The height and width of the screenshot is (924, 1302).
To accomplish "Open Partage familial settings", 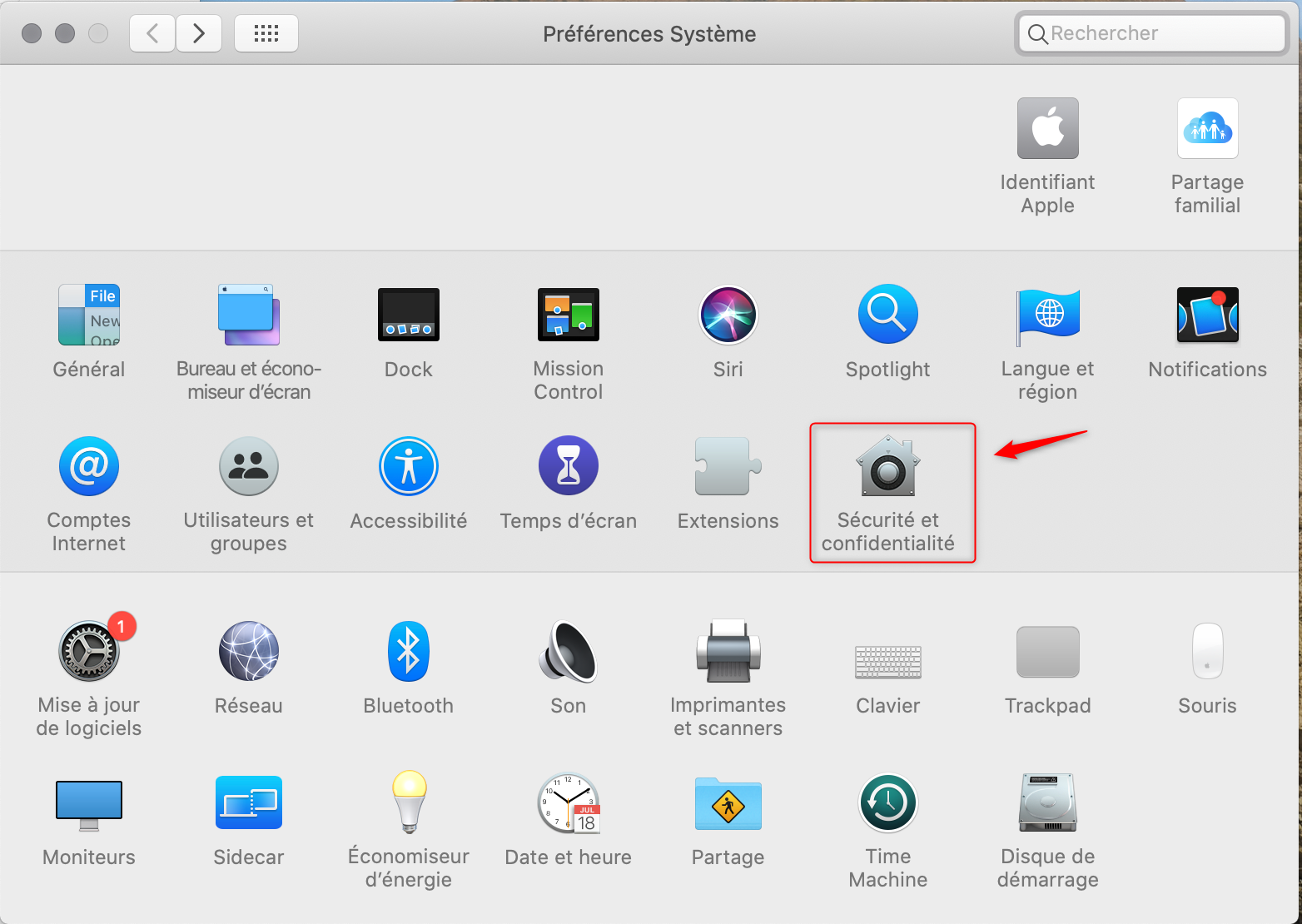I will coord(1207,128).
